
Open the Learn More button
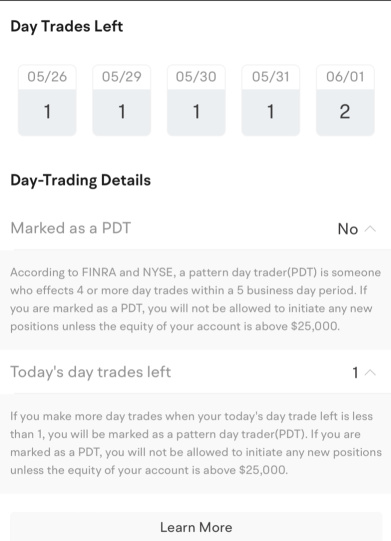[196, 527]
